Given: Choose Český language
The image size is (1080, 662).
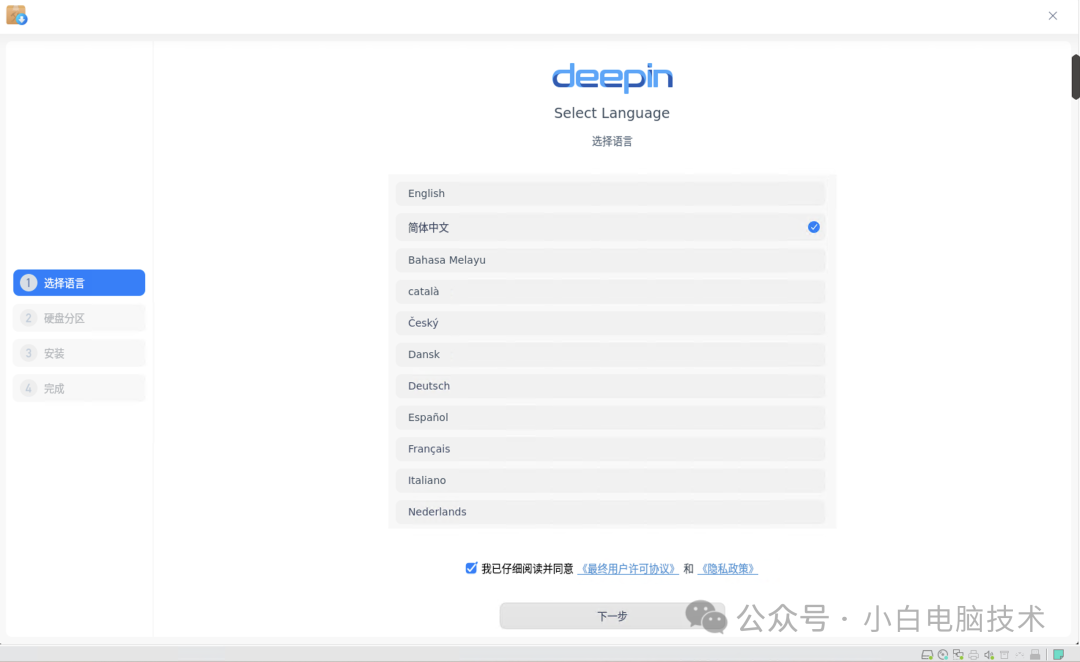Looking at the screenshot, I should tap(610, 323).
